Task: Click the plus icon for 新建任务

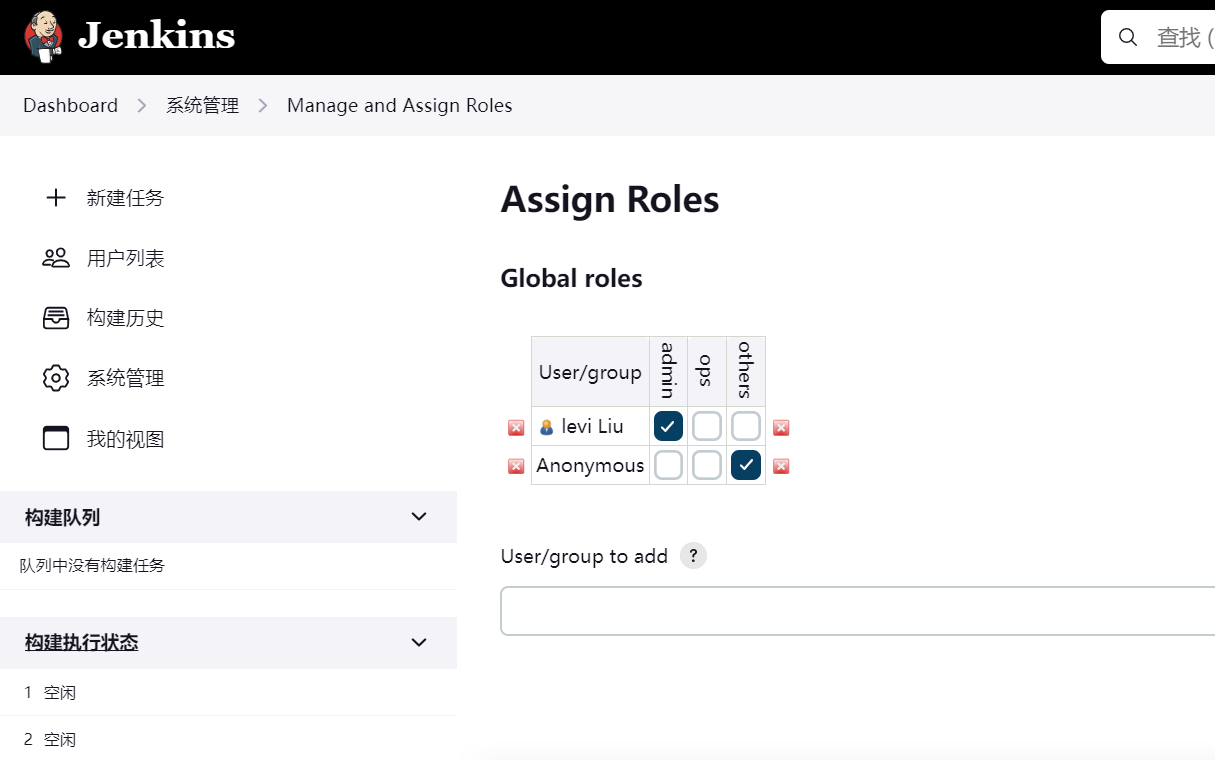Action: (x=56, y=198)
